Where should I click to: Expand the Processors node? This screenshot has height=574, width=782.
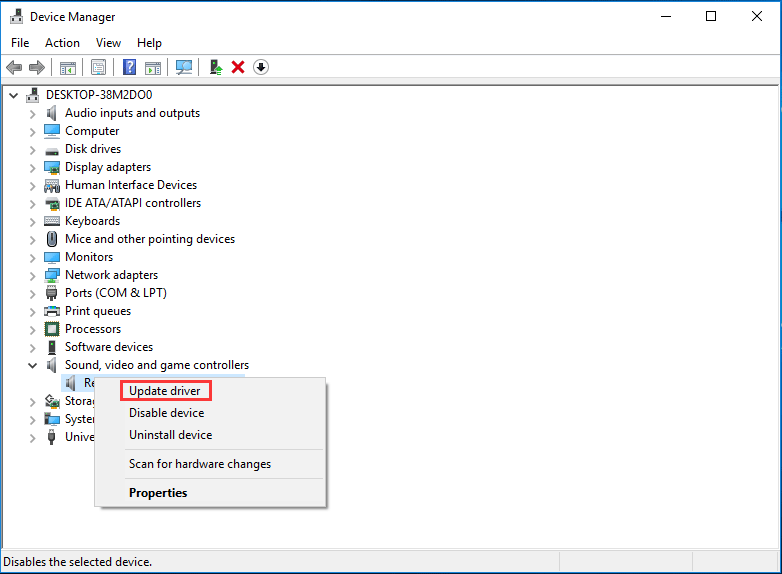pos(32,330)
